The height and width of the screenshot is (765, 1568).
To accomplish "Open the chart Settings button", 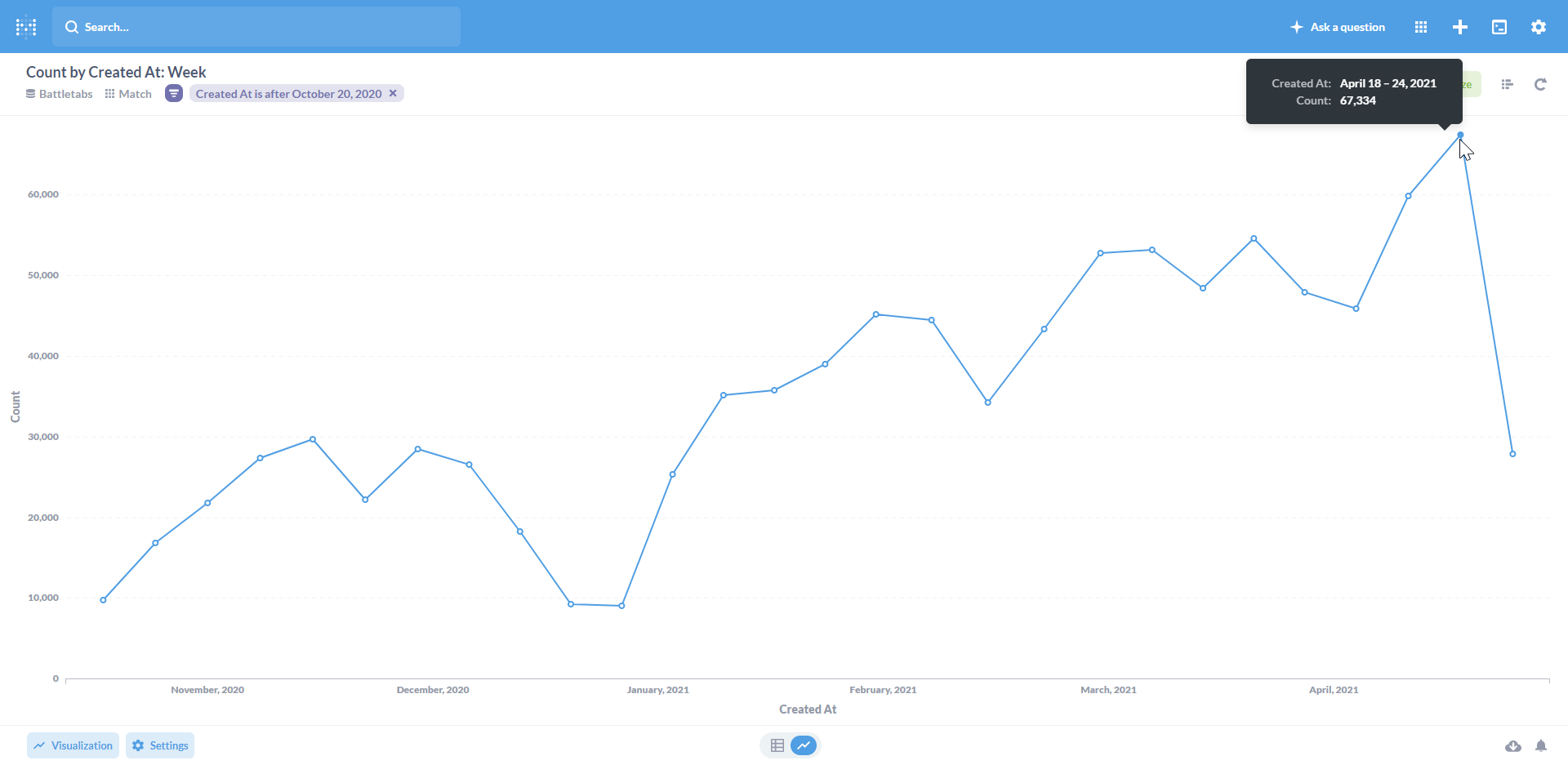I will tap(160, 745).
